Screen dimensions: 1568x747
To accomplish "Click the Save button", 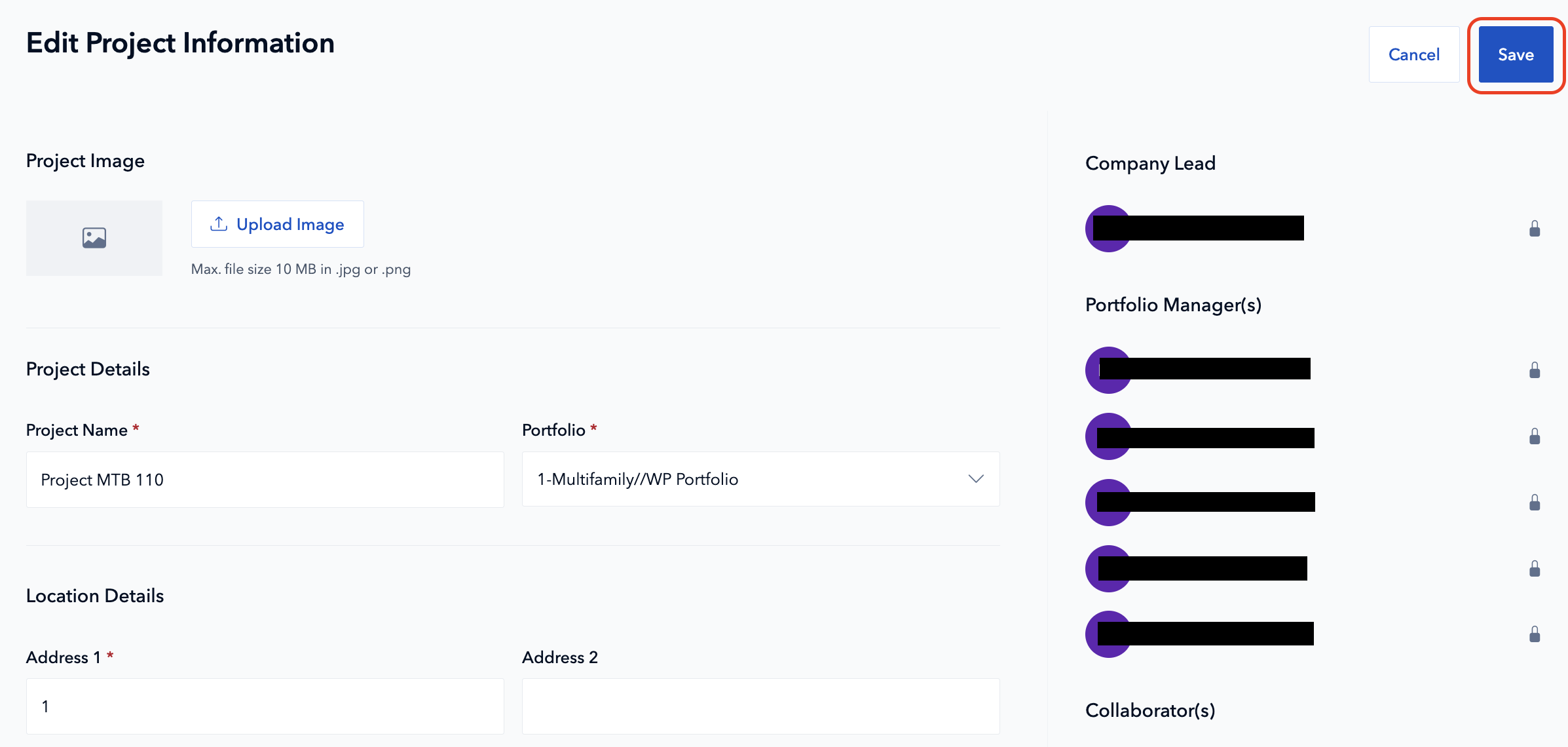I will [x=1516, y=55].
